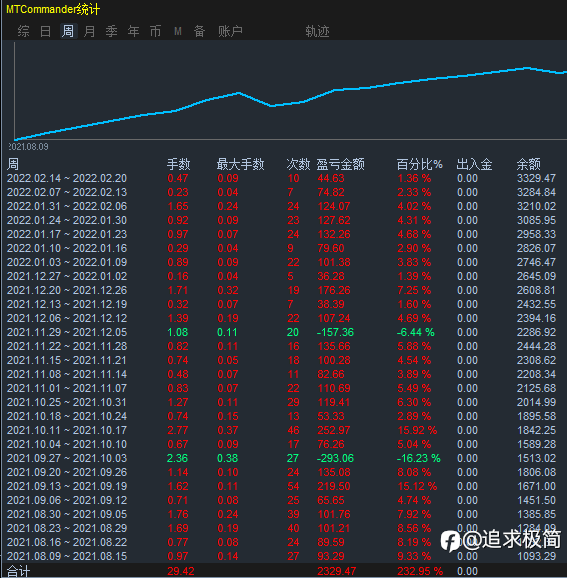
Task: Open the 币 currency tab
Action: (x=156, y=31)
